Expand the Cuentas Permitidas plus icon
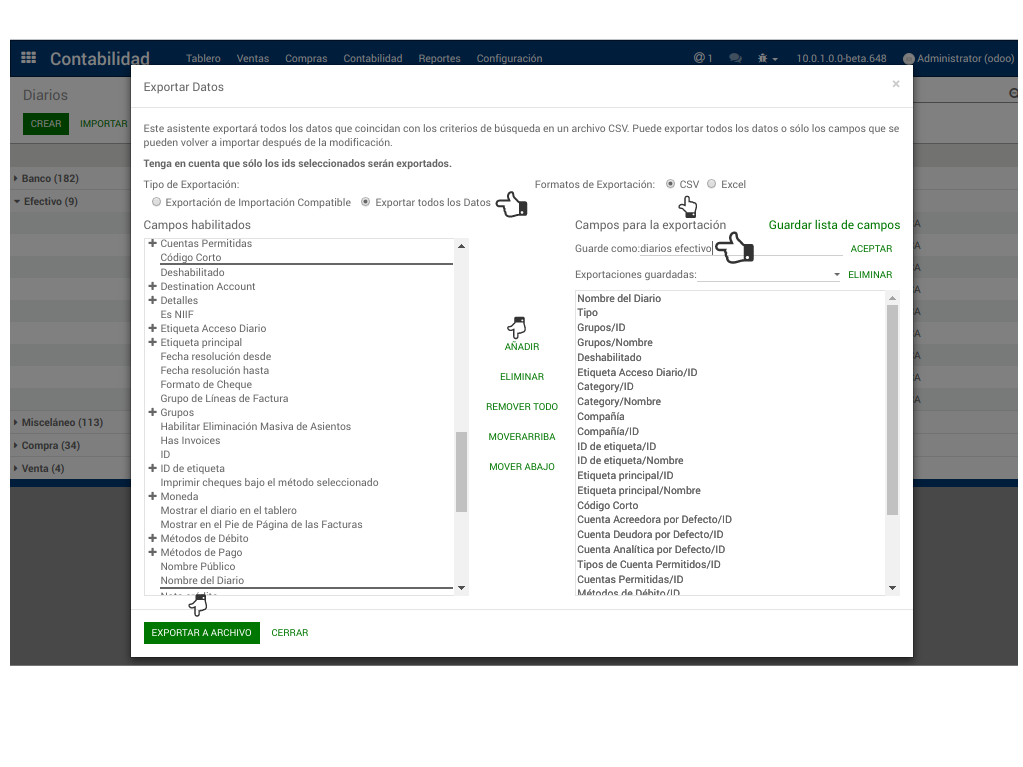1023x767 pixels. point(152,244)
